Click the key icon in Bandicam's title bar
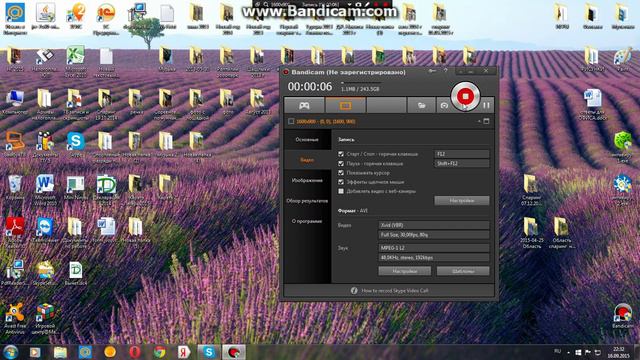Screen dimensions: 640x360 432,71
